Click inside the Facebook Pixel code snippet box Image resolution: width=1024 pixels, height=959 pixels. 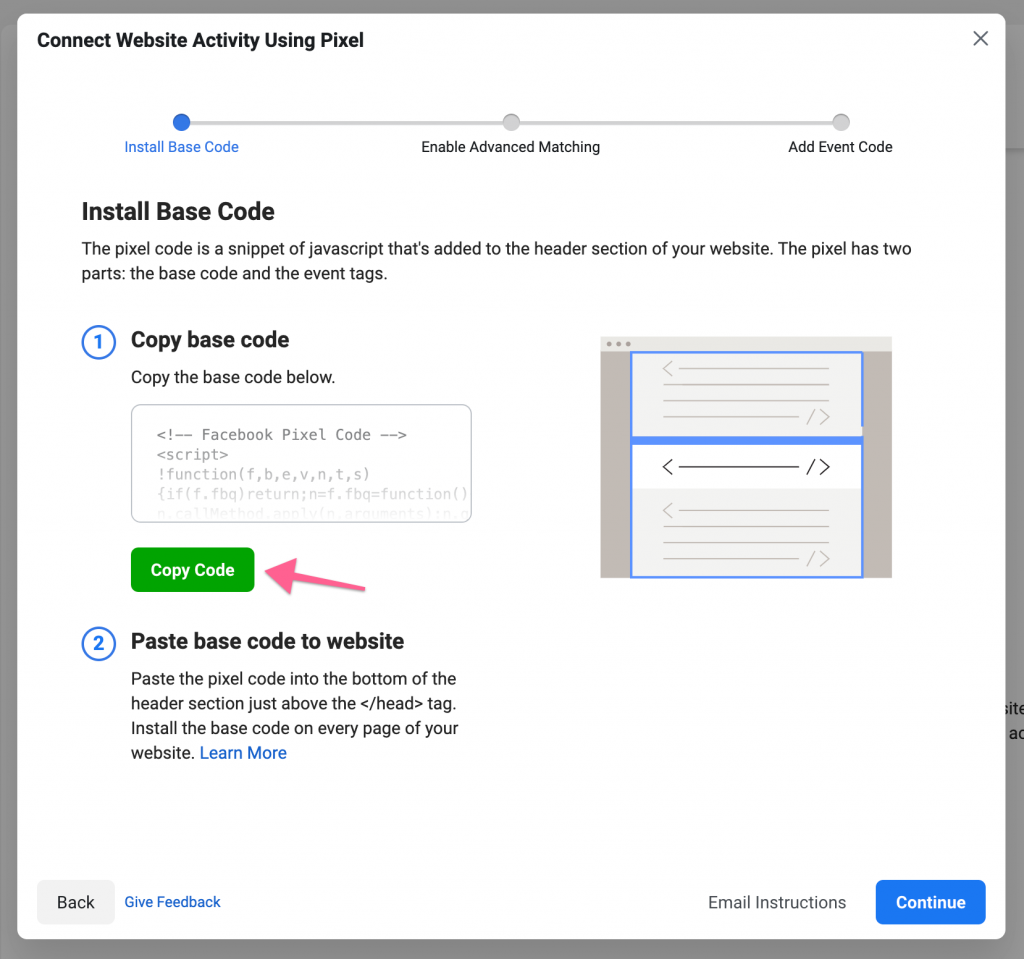(301, 464)
